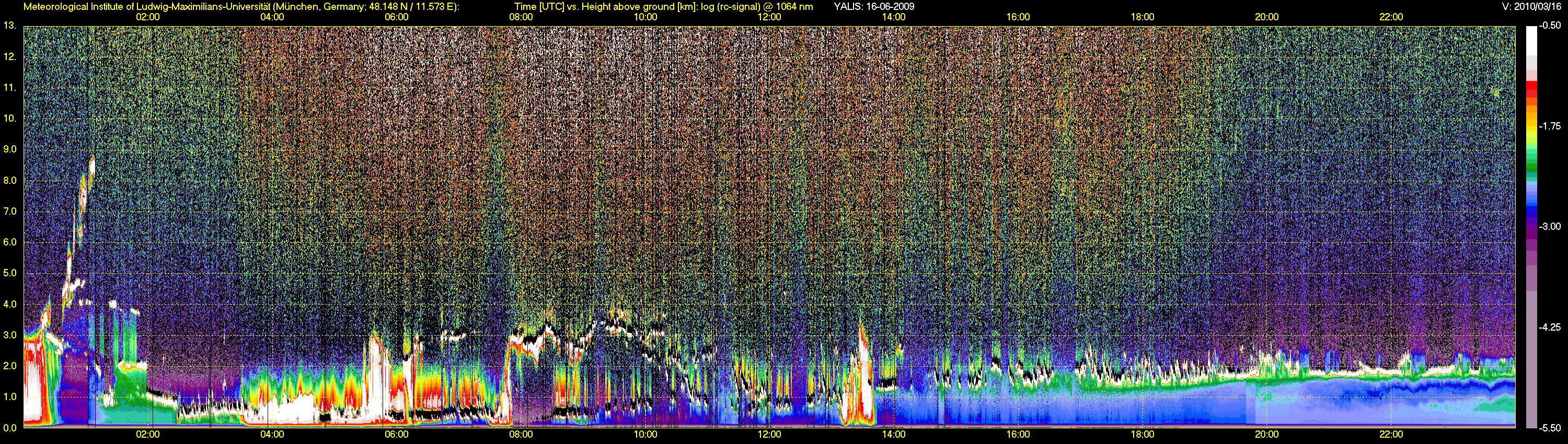Viewport: 1568px width, 444px height.
Task: Click the 10. height axis label
Action: 9,118
